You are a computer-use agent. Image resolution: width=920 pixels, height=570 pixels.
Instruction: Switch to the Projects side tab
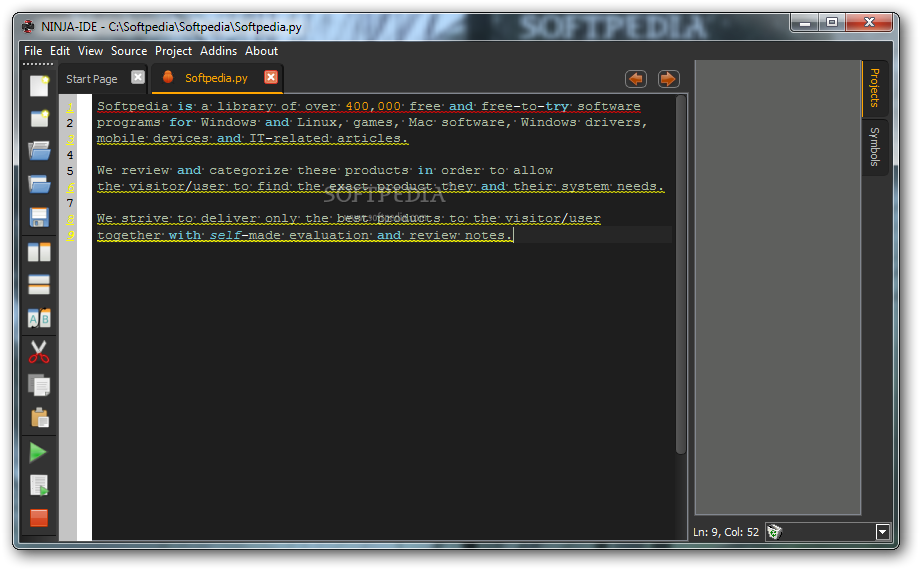874,88
